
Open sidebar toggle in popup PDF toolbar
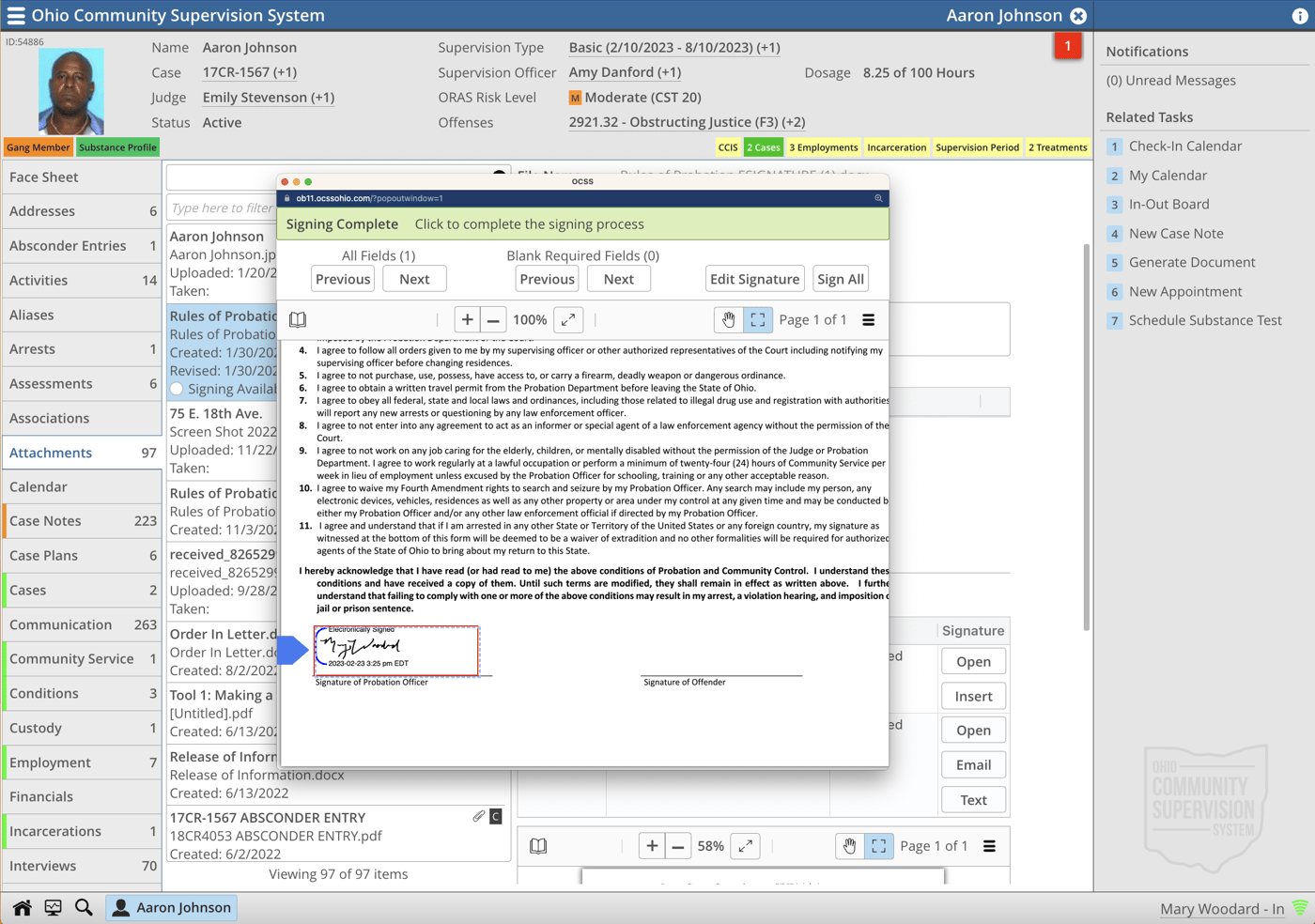click(298, 320)
